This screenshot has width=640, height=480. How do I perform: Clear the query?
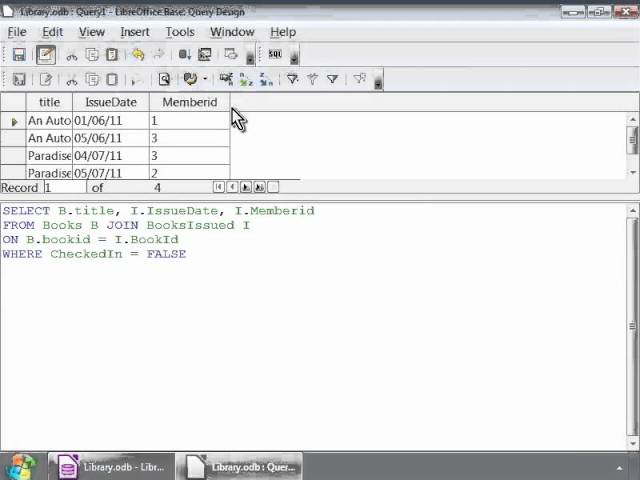pos(204,55)
